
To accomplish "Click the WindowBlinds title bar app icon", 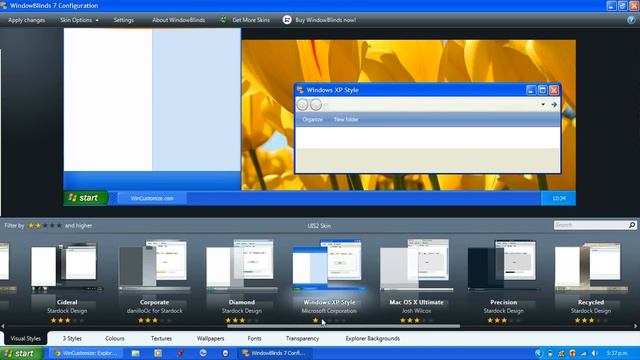I will [4, 6].
